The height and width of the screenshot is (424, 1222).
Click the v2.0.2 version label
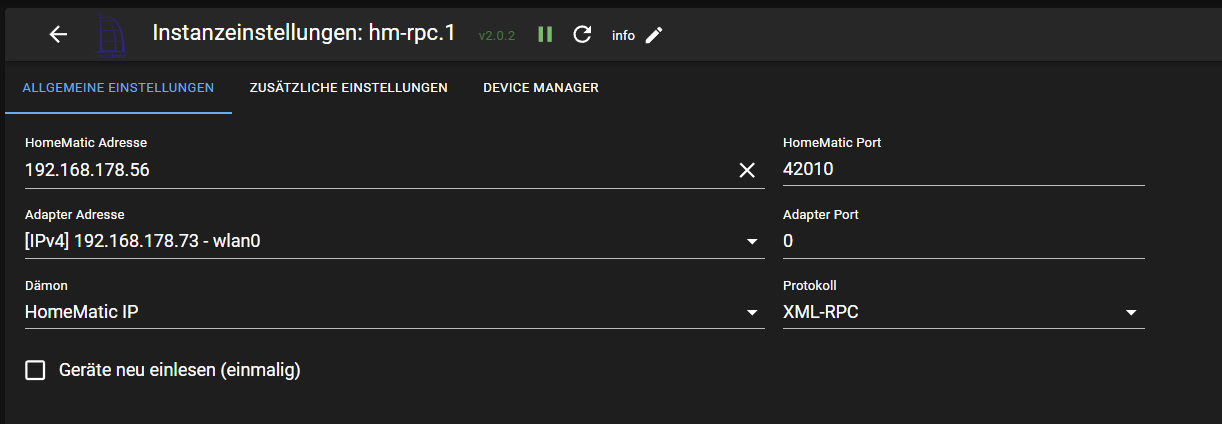[497, 35]
